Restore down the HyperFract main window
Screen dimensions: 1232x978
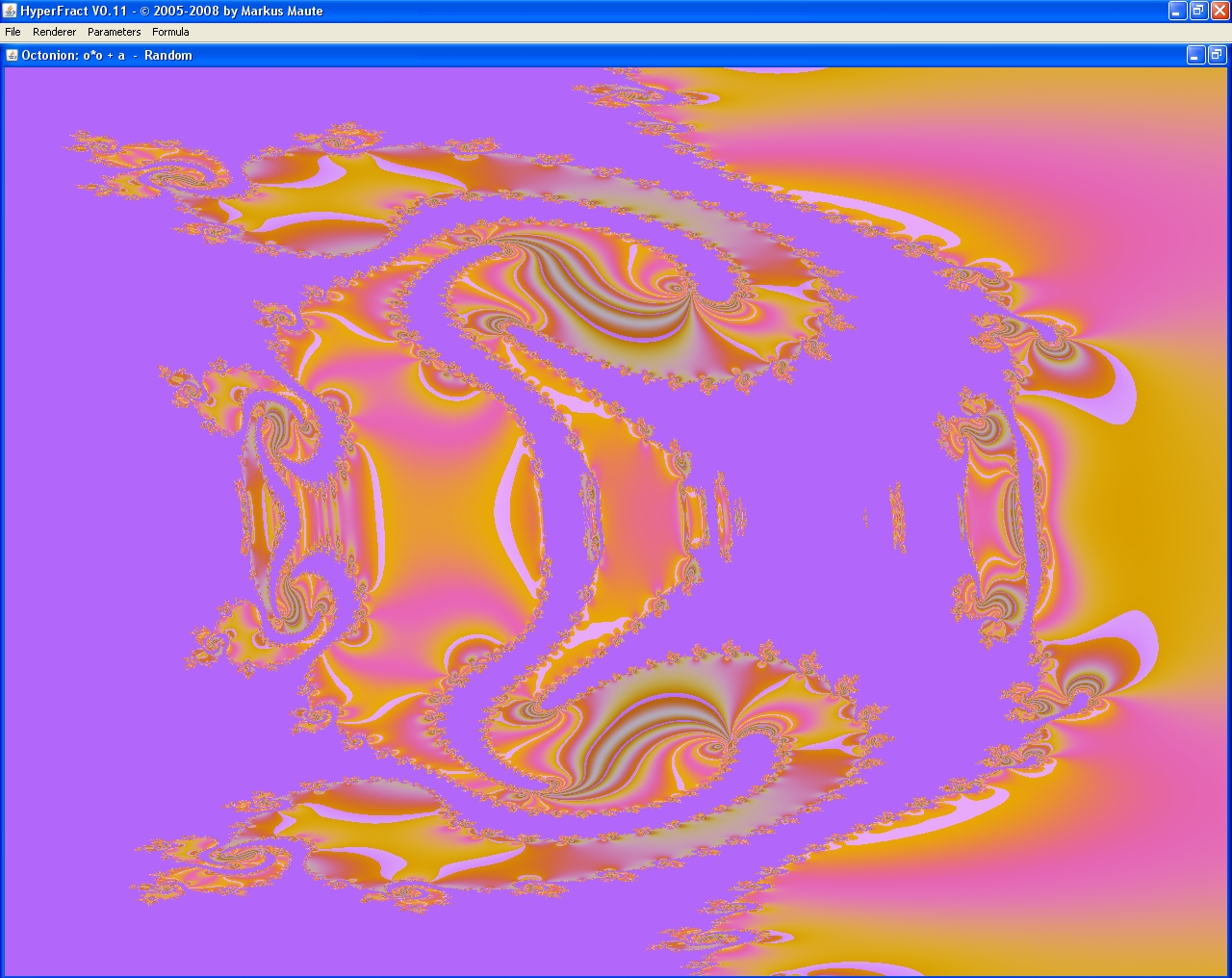1198,11
